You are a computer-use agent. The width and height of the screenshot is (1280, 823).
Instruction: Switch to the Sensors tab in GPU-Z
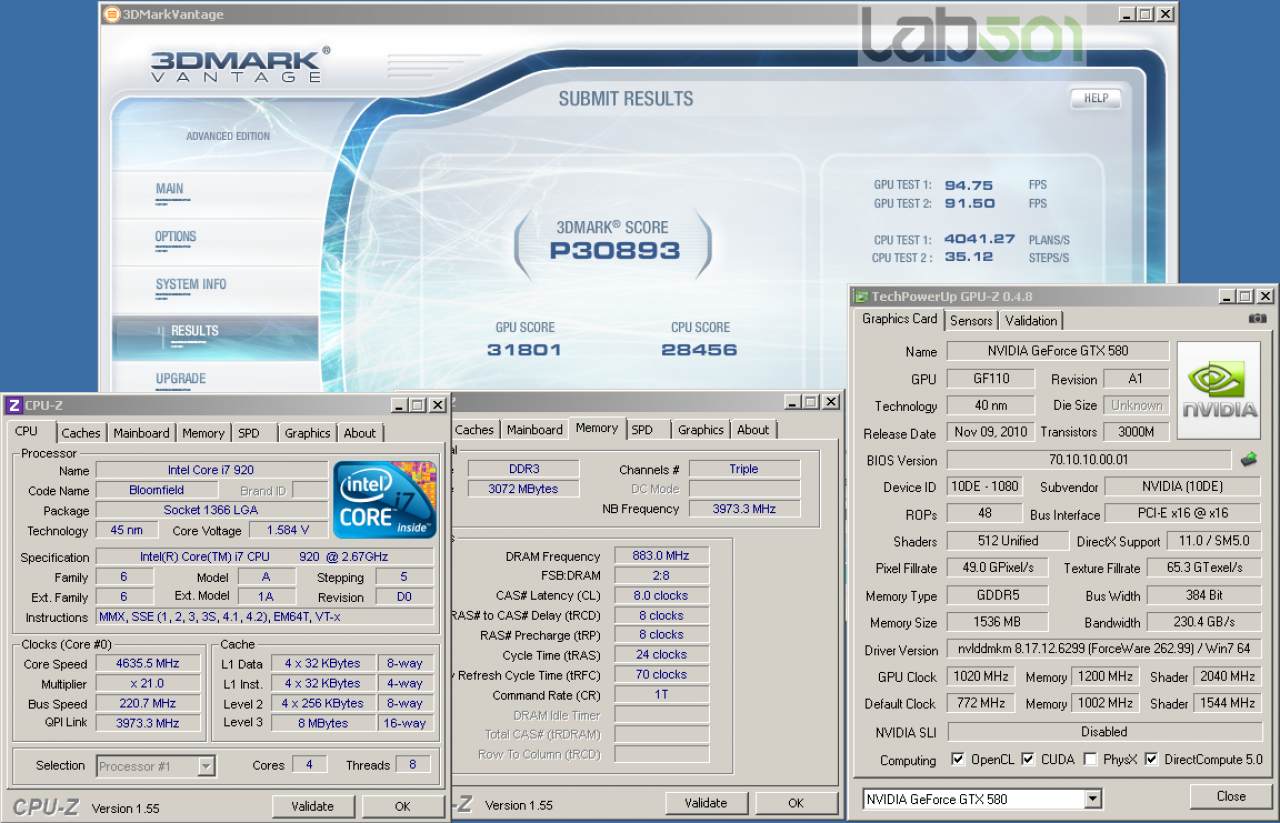[x=971, y=321]
